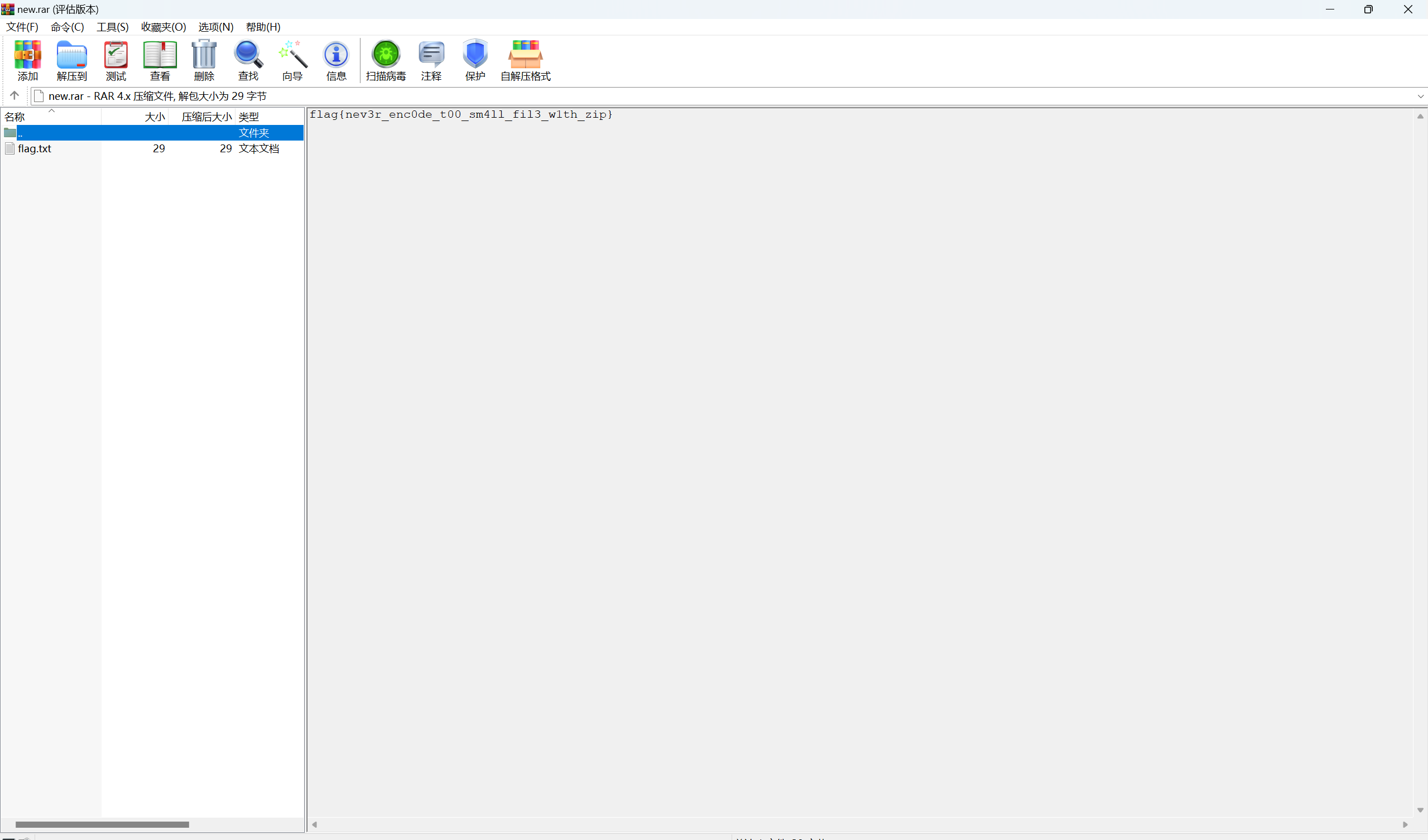Expand the address bar dropdown arrow
This screenshot has width=1428, height=840.
click(1420, 96)
